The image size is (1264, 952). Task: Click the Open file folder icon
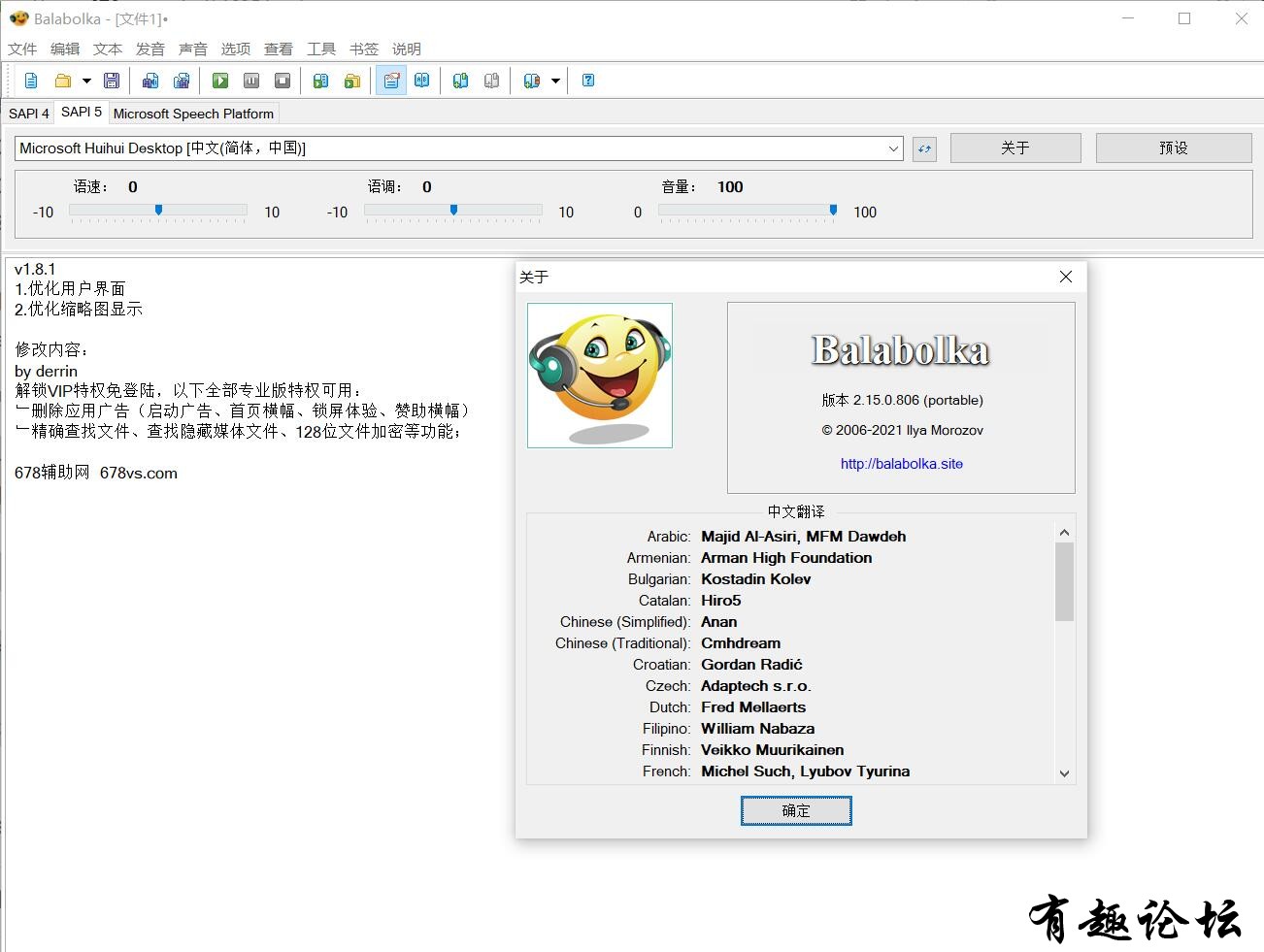(63, 81)
